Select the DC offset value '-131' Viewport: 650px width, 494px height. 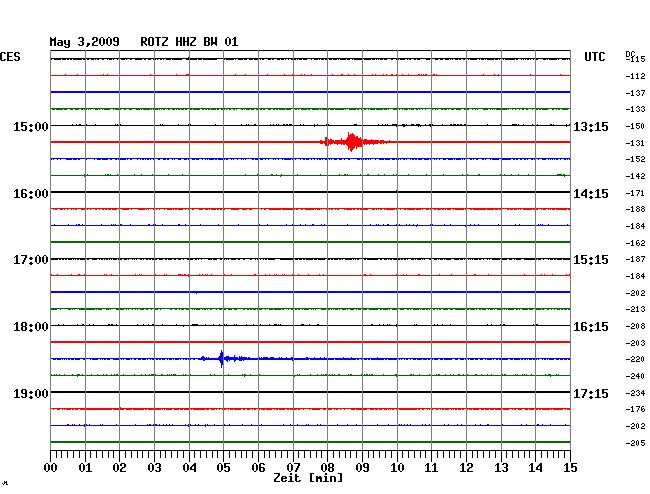pyautogui.click(x=635, y=143)
